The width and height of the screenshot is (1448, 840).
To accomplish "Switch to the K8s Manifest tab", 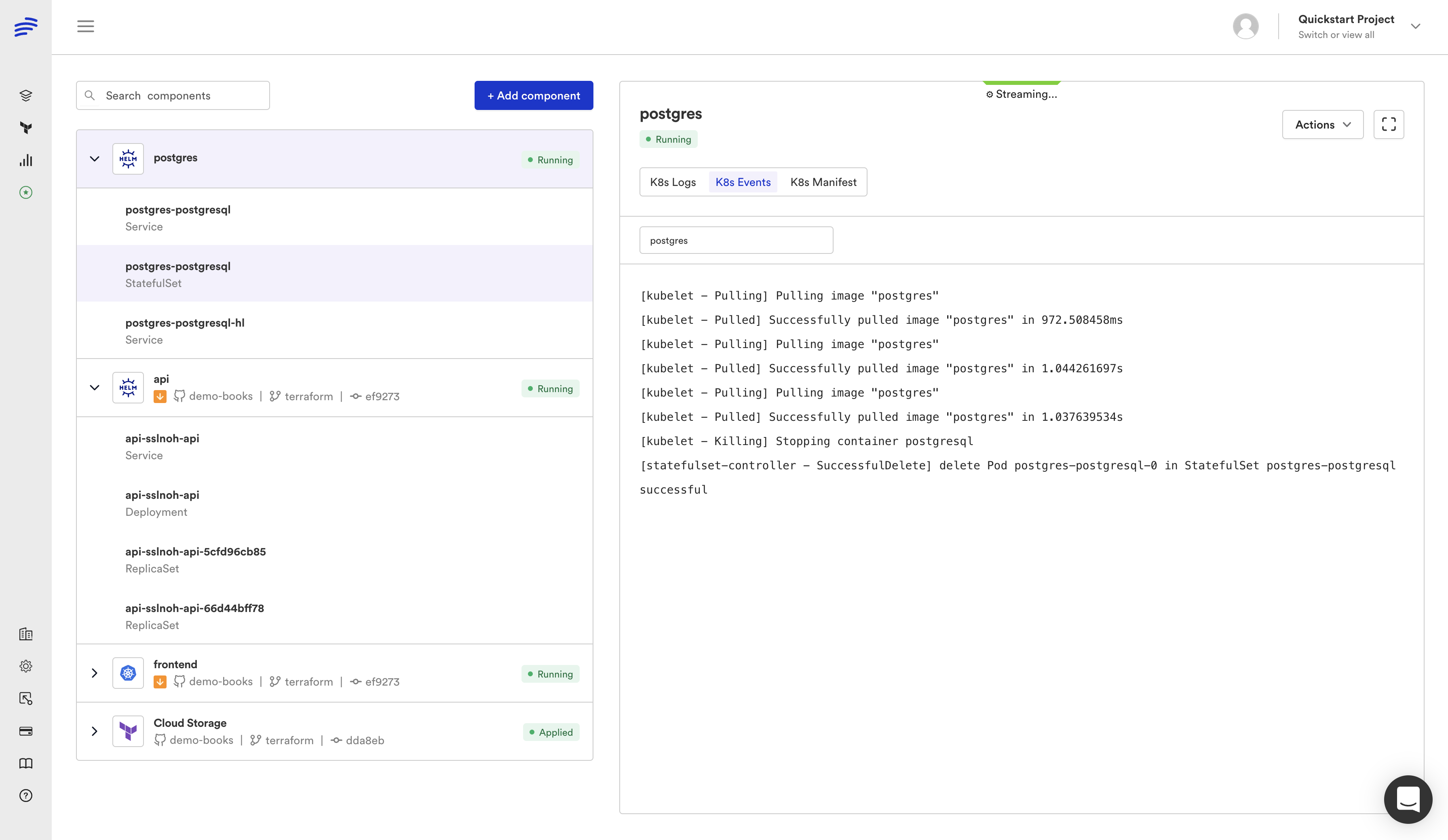I will point(823,182).
